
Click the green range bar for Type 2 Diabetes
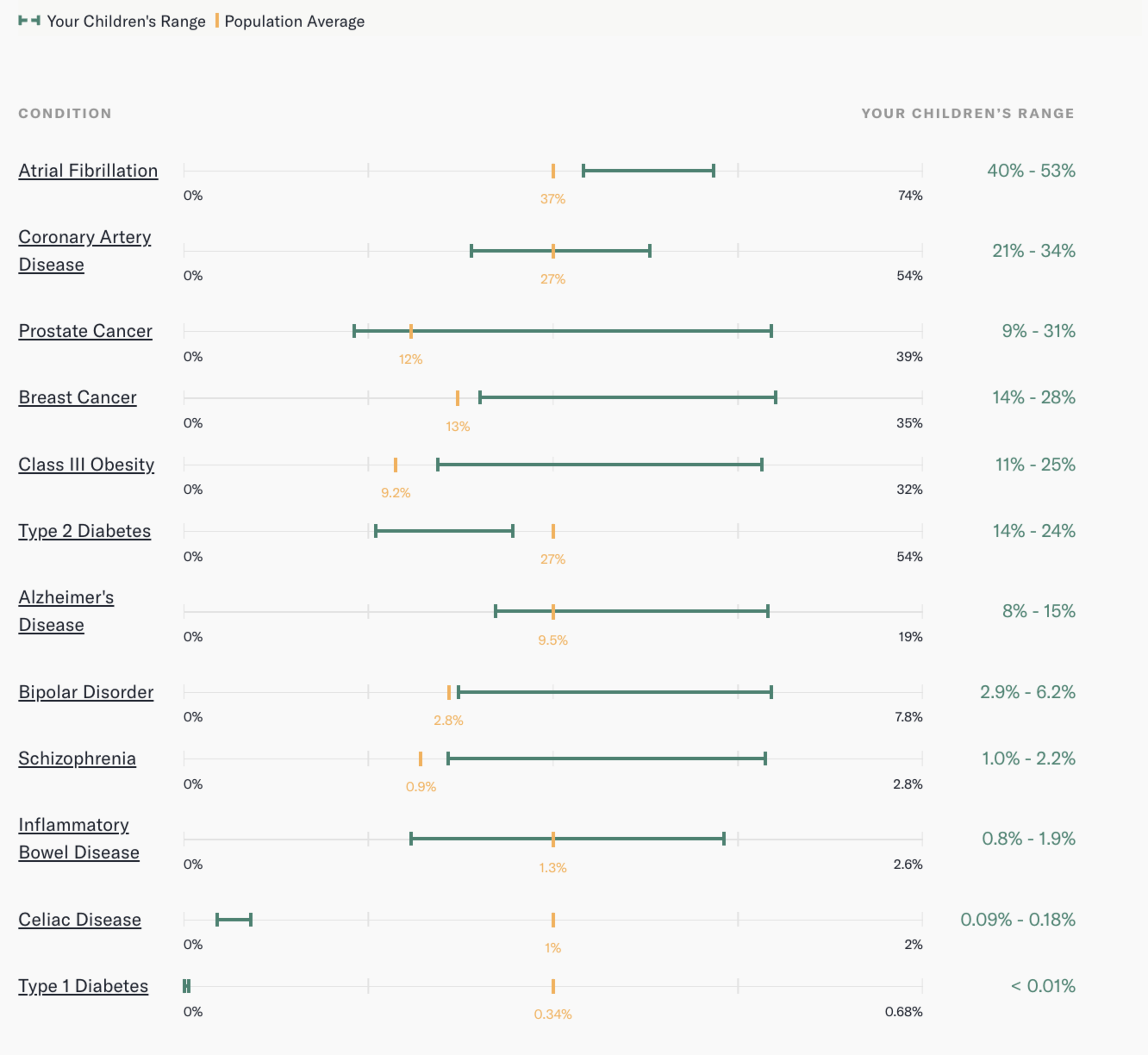click(x=444, y=531)
